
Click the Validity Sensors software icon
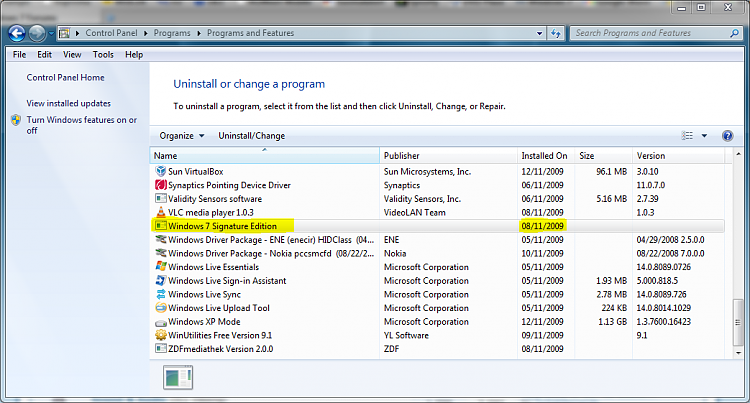pyautogui.click(x=161, y=198)
